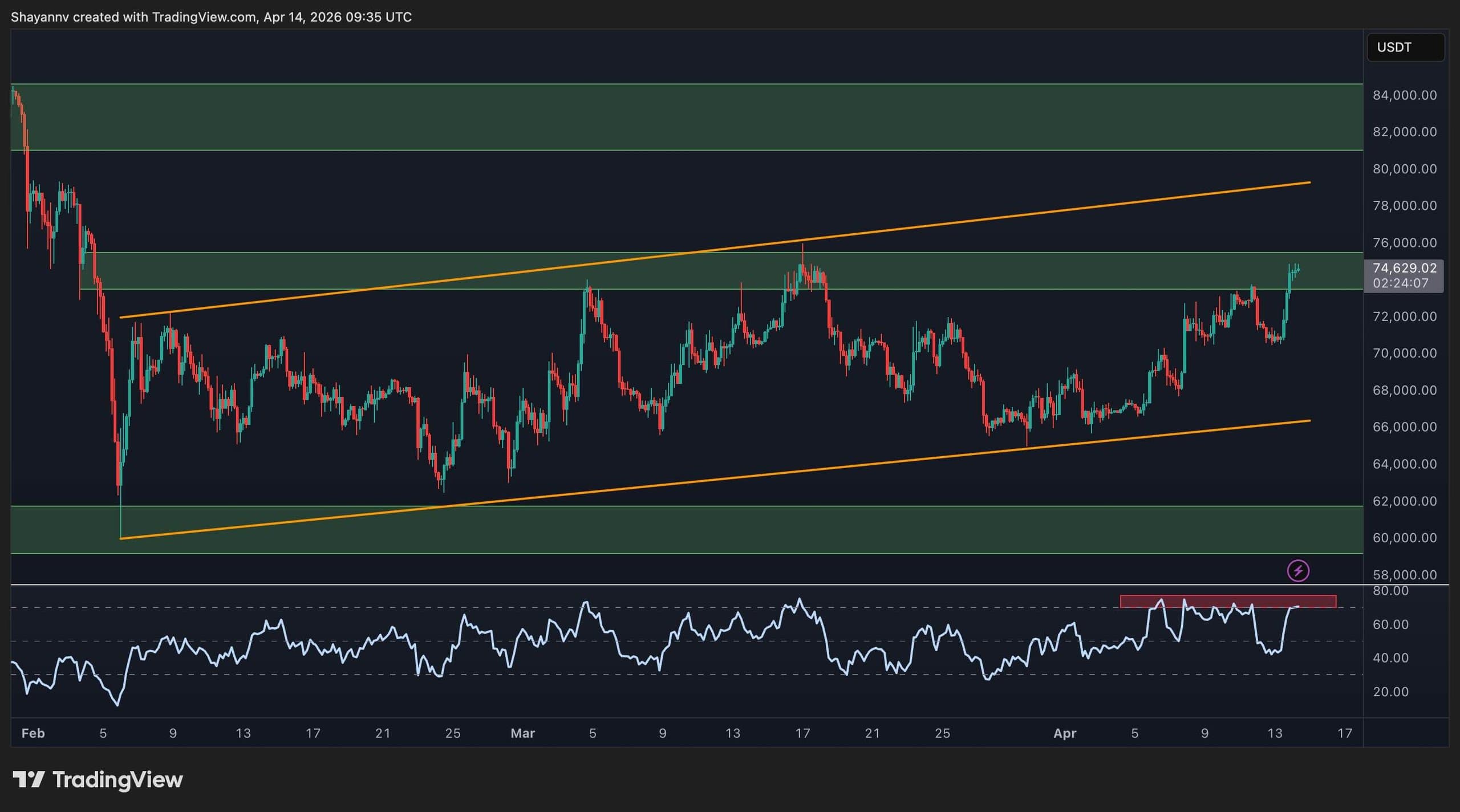The width and height of the screenshot is (1460, 812).
Task: Click the 17 date label in April
Action: click(1344, 733)
